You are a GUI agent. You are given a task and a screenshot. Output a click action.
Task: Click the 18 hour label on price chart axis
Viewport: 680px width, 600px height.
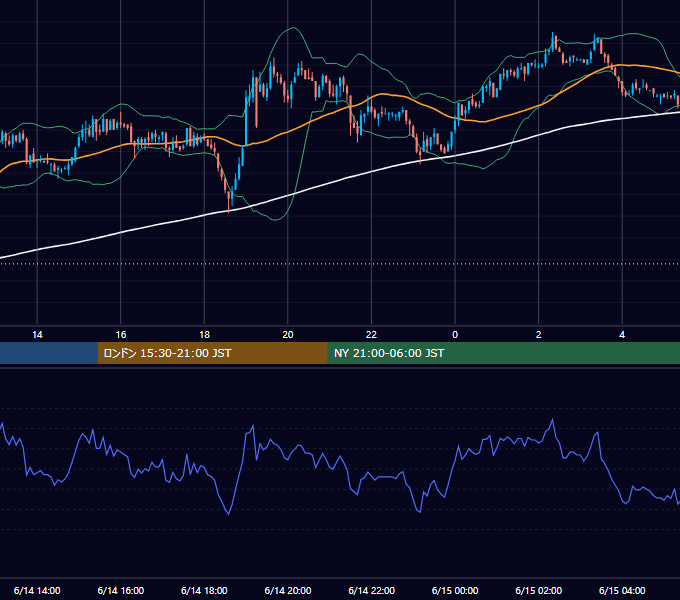204,335
